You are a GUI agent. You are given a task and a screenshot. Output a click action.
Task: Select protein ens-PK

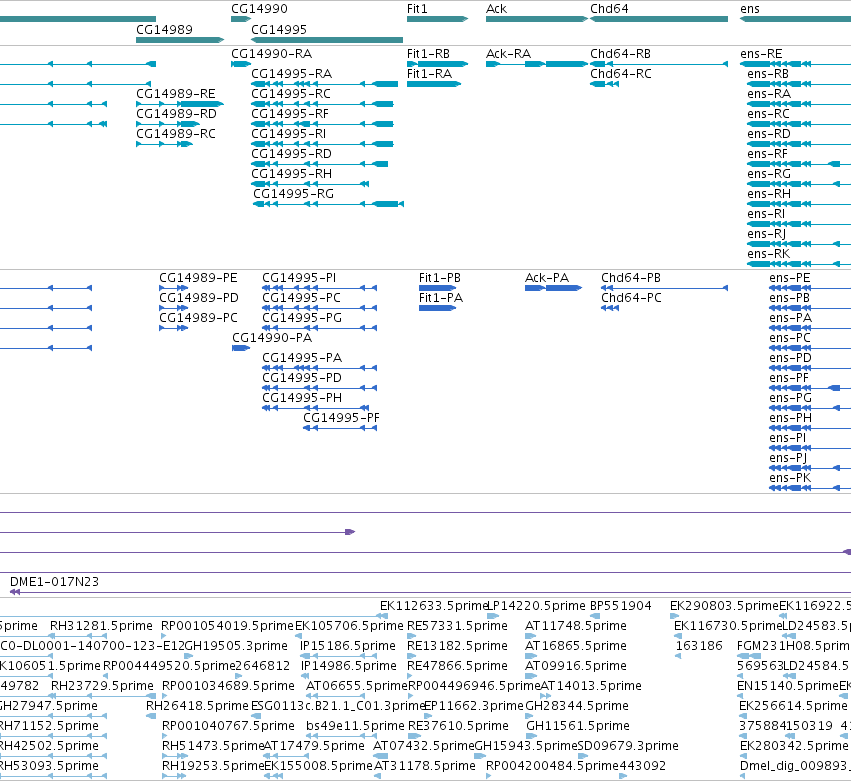[810, 488]
